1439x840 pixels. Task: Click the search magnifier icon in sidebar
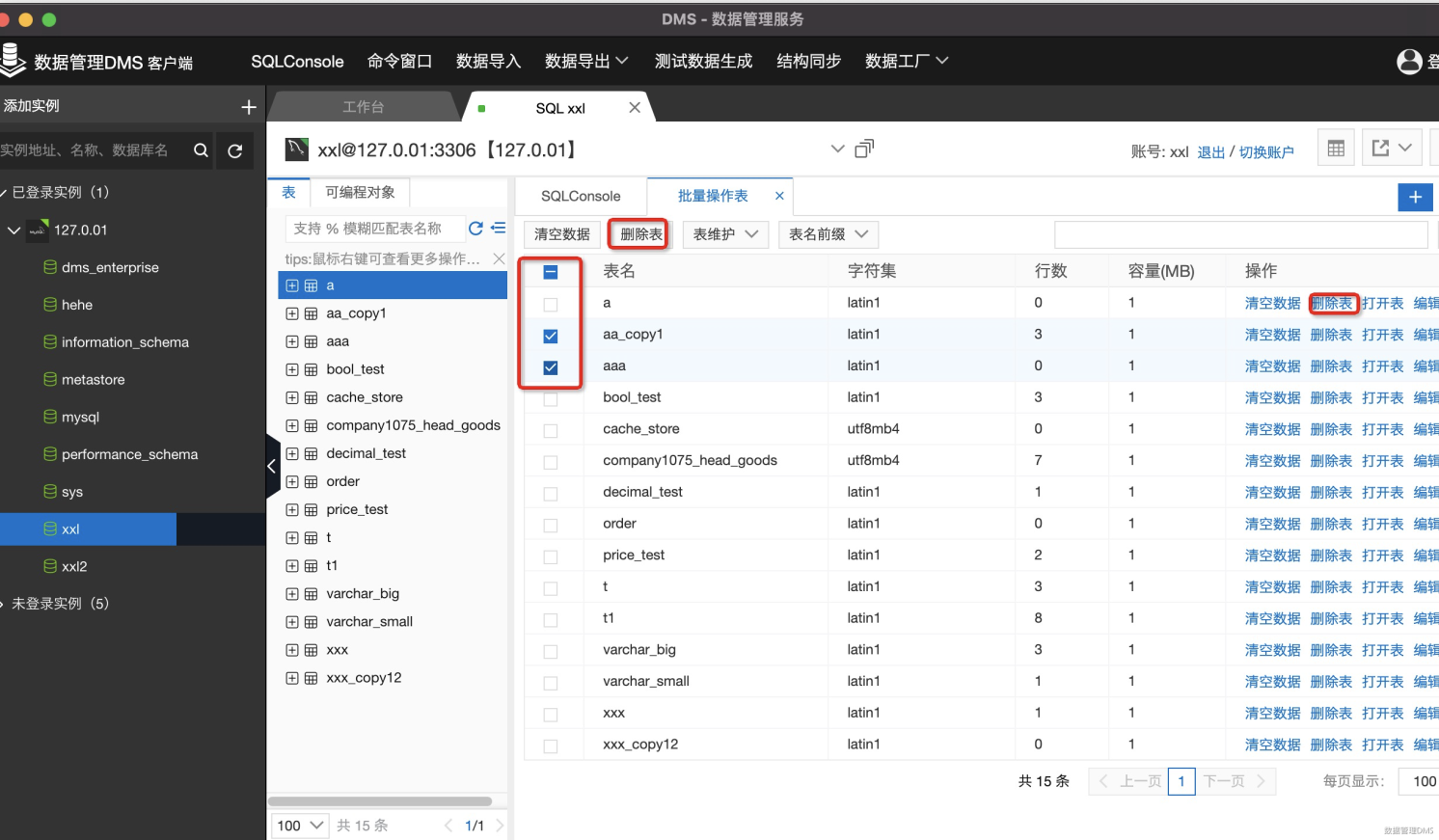coord(201,150)
